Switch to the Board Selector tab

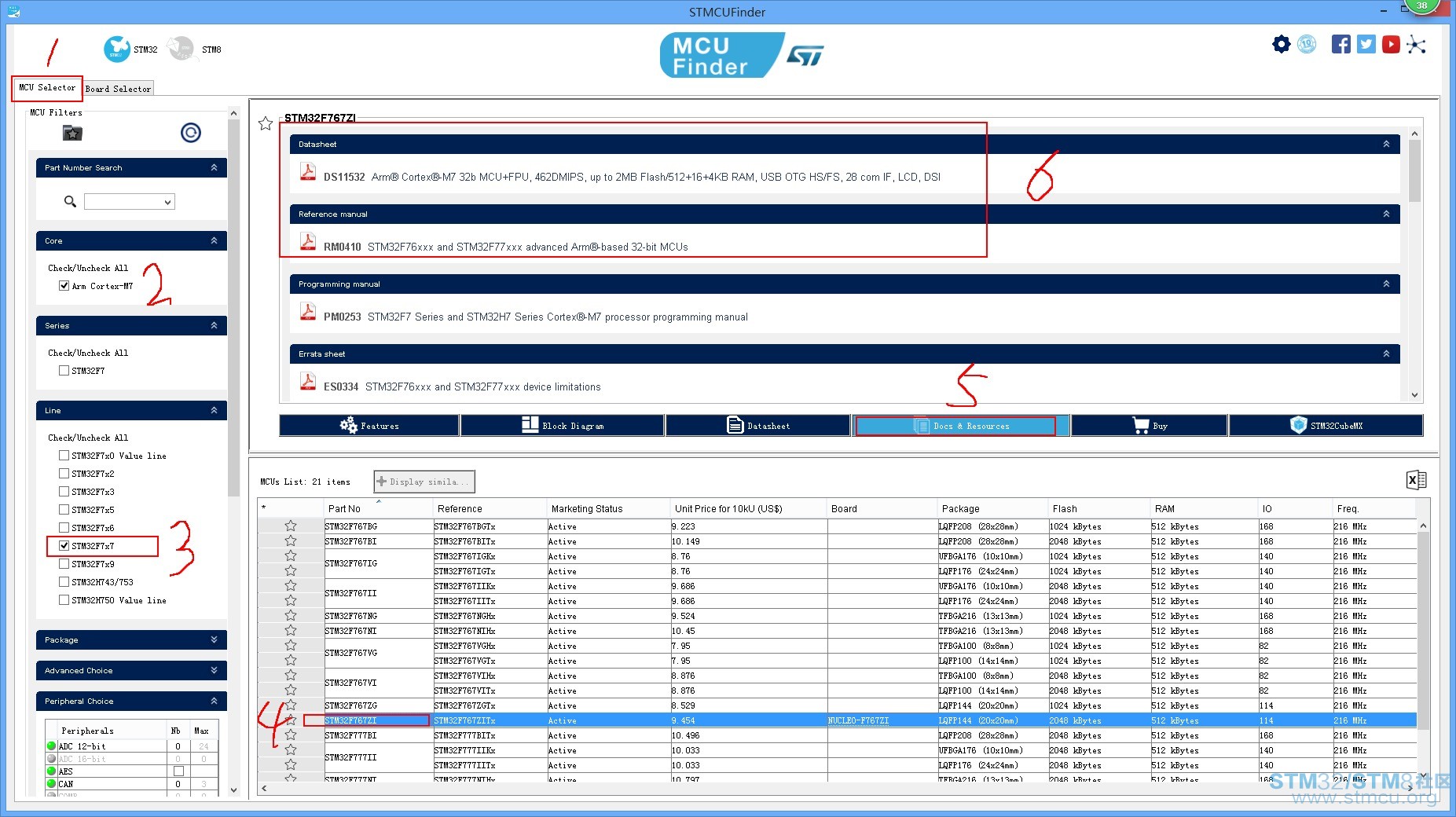[x=118, y=89]
